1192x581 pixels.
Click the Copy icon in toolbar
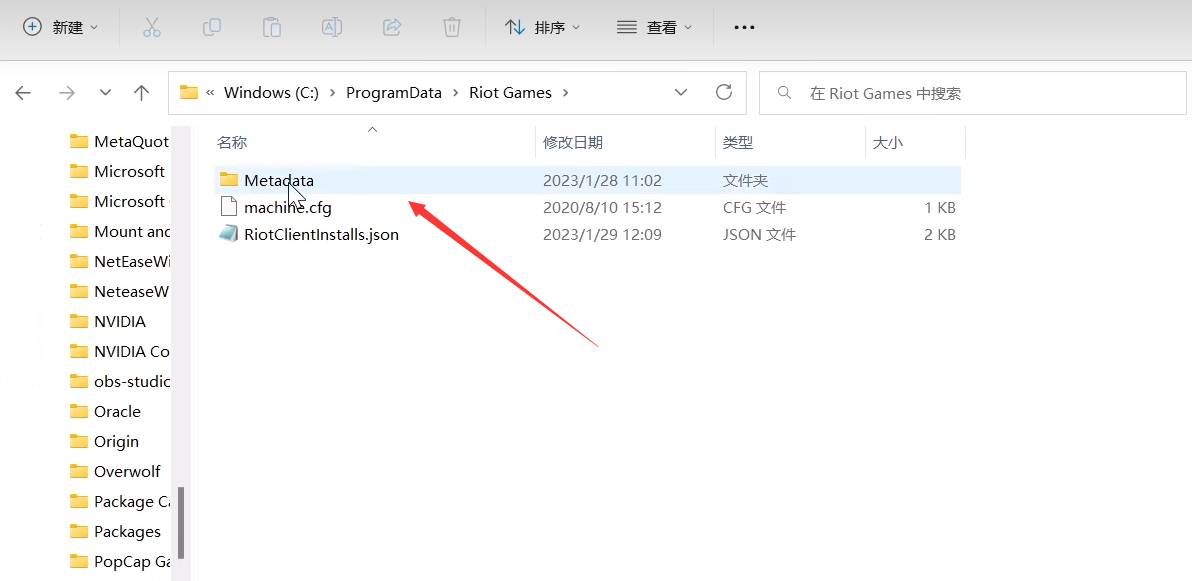pyautogui.click(x=211, y=27)
